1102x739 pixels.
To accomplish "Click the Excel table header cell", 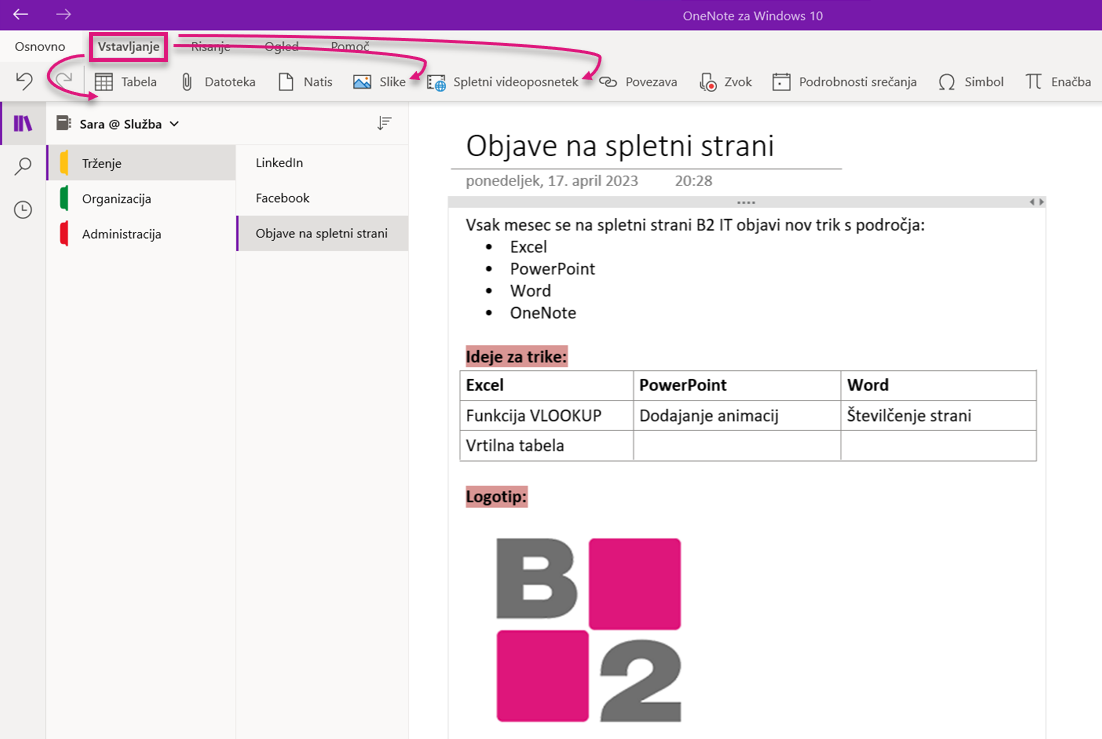I will [x=547, y=385].
